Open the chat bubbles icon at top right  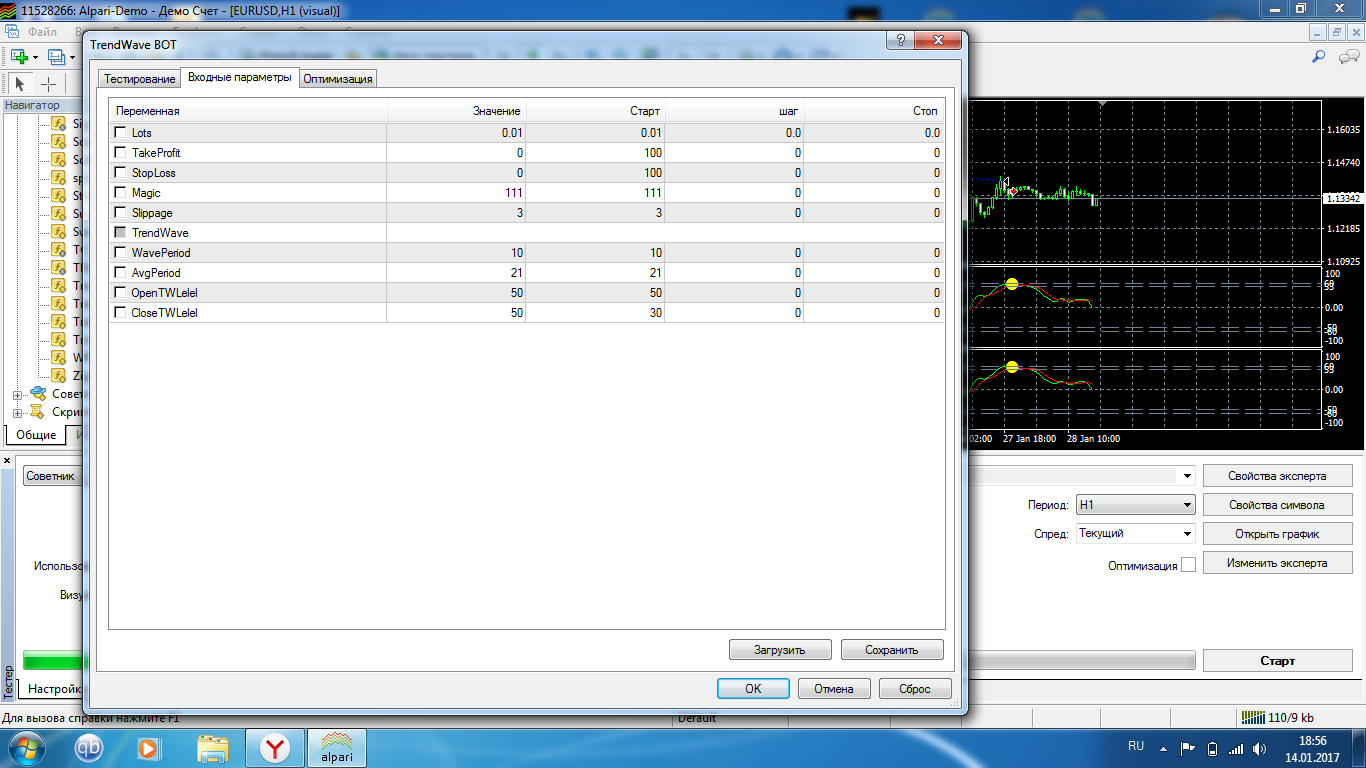1347,57
